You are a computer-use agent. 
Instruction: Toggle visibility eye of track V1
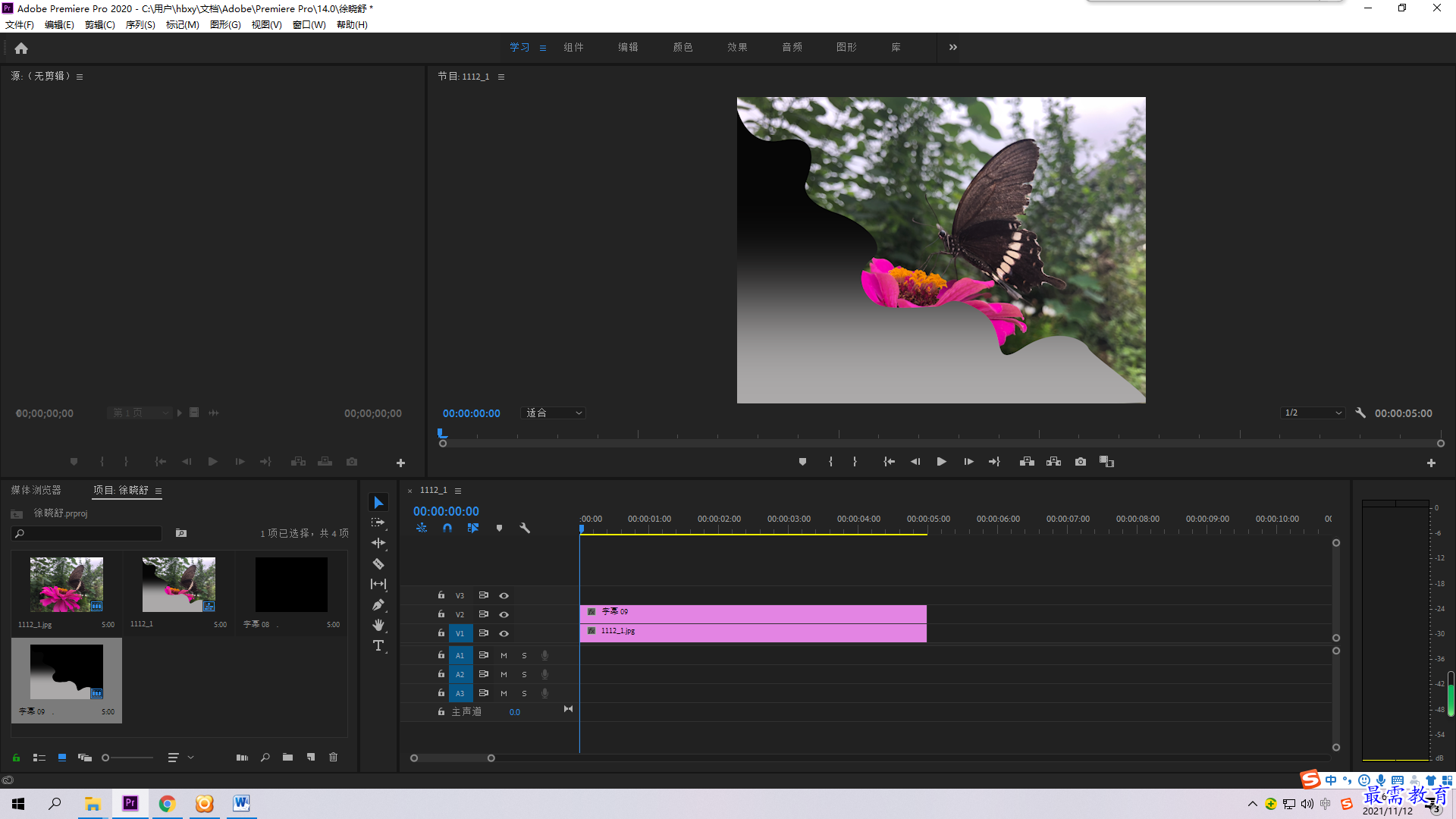(x=504, y=633)
